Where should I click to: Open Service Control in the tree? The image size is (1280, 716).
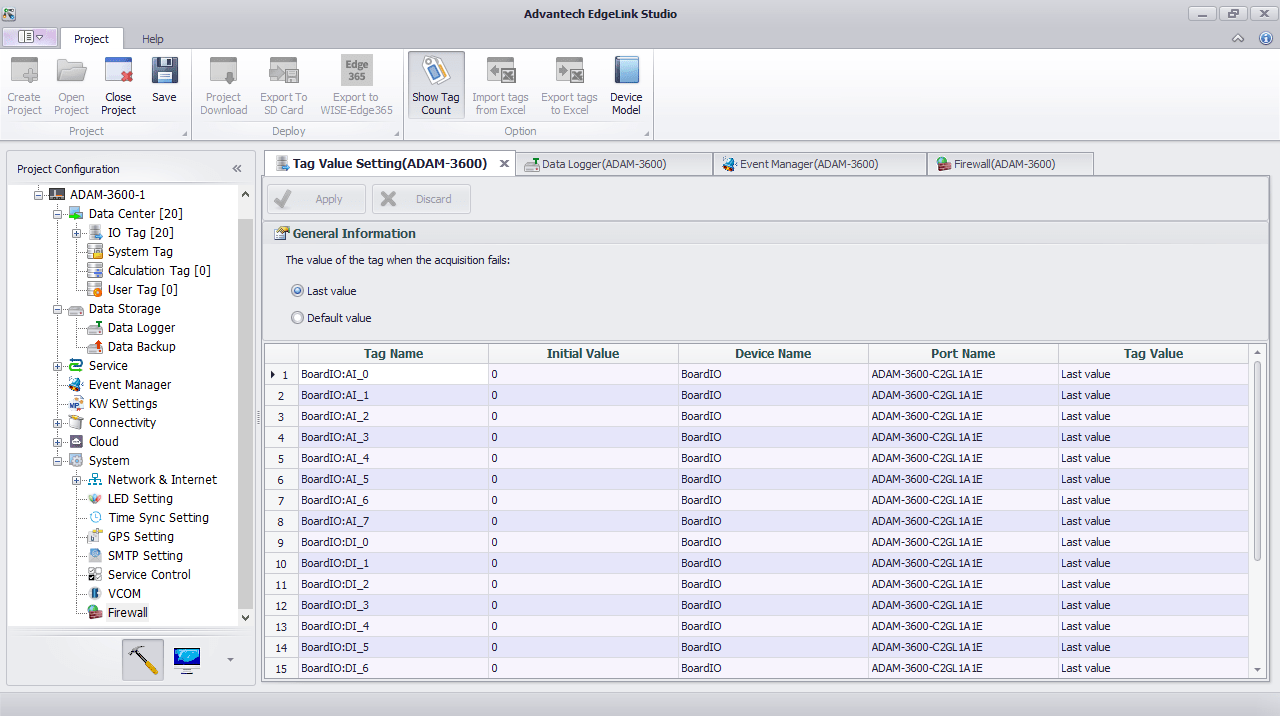coord(149,574)
